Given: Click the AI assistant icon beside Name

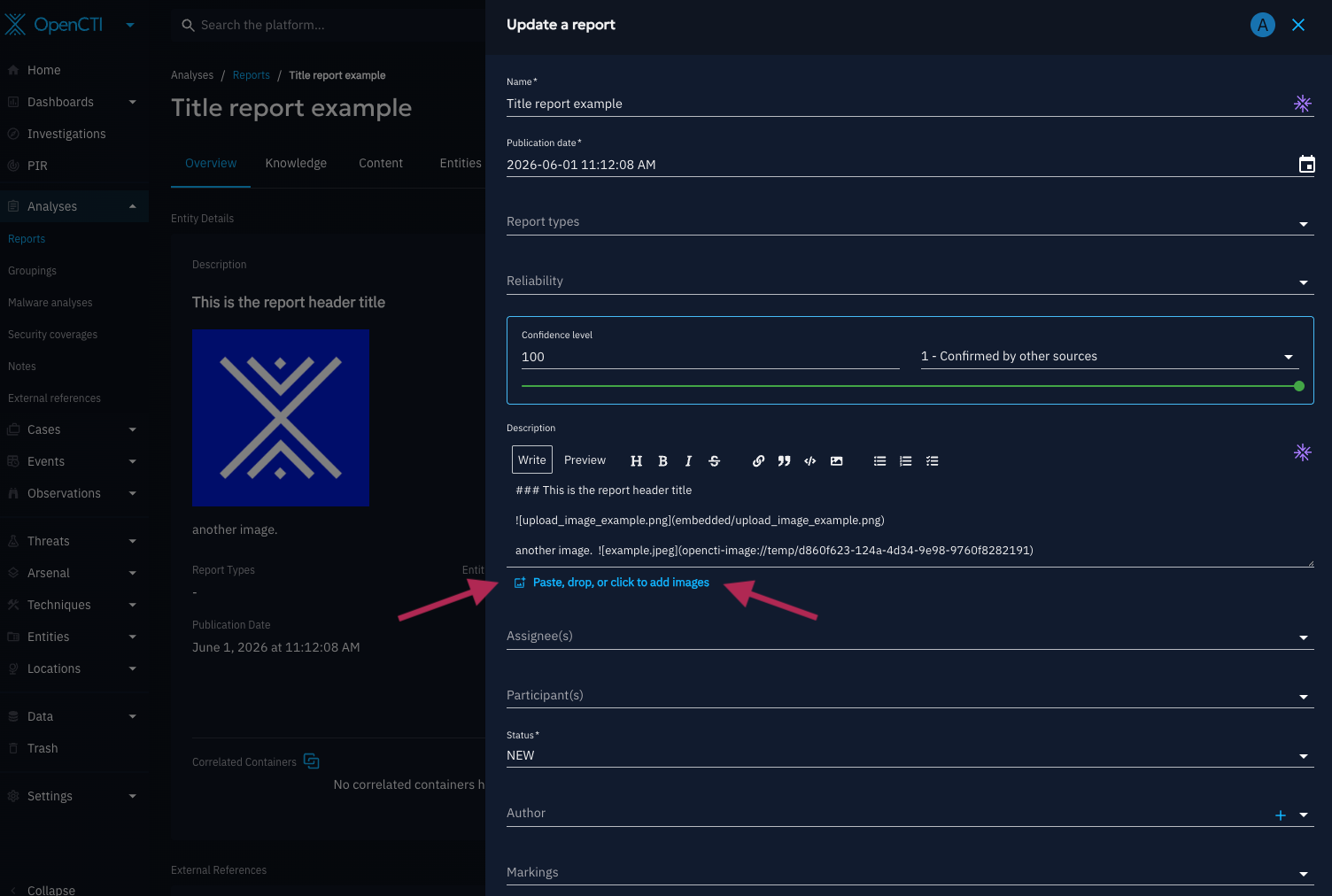Looking at the screenshot, I should click(x=1303, y=104).
